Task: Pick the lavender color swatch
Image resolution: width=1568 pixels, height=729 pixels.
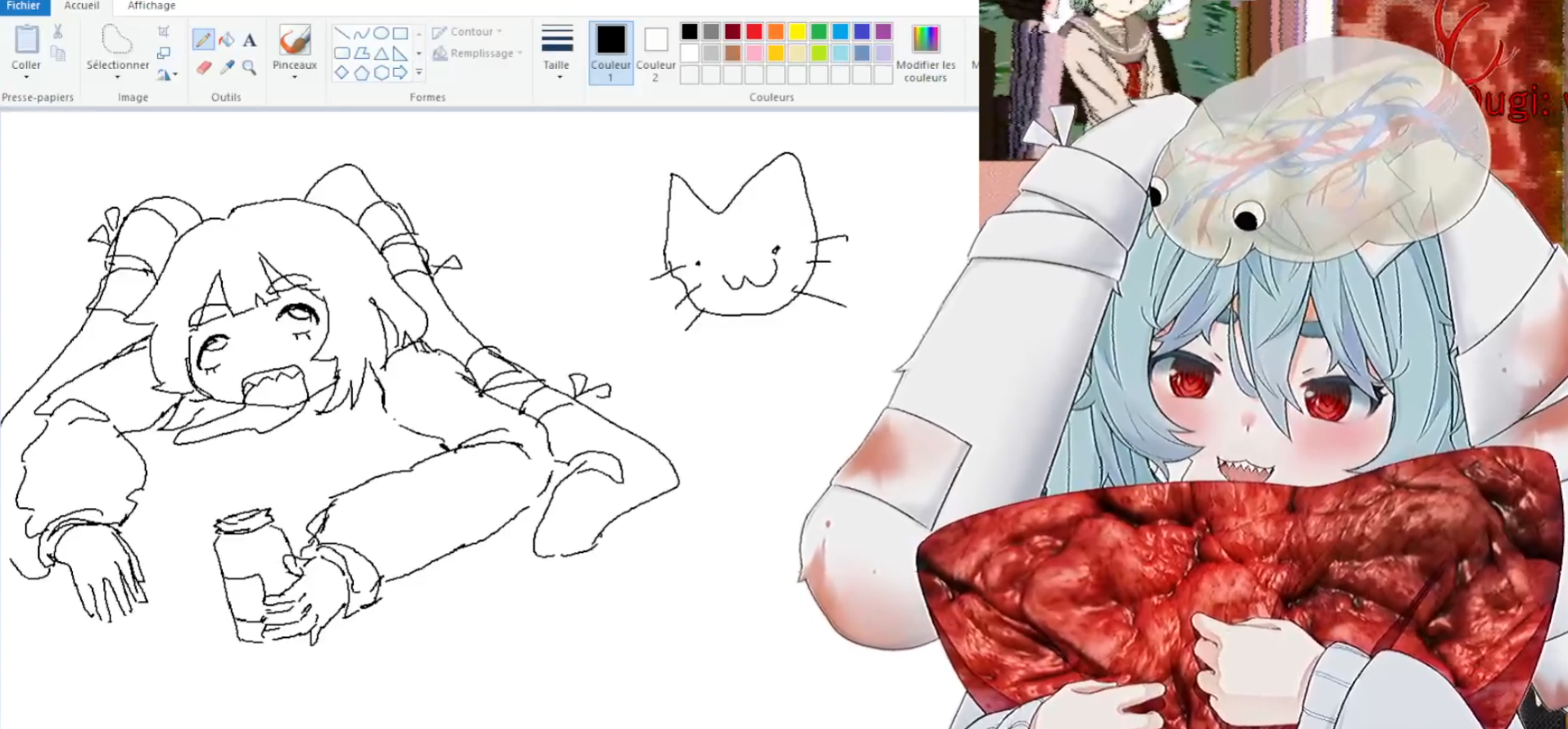Action: [883, 53]
